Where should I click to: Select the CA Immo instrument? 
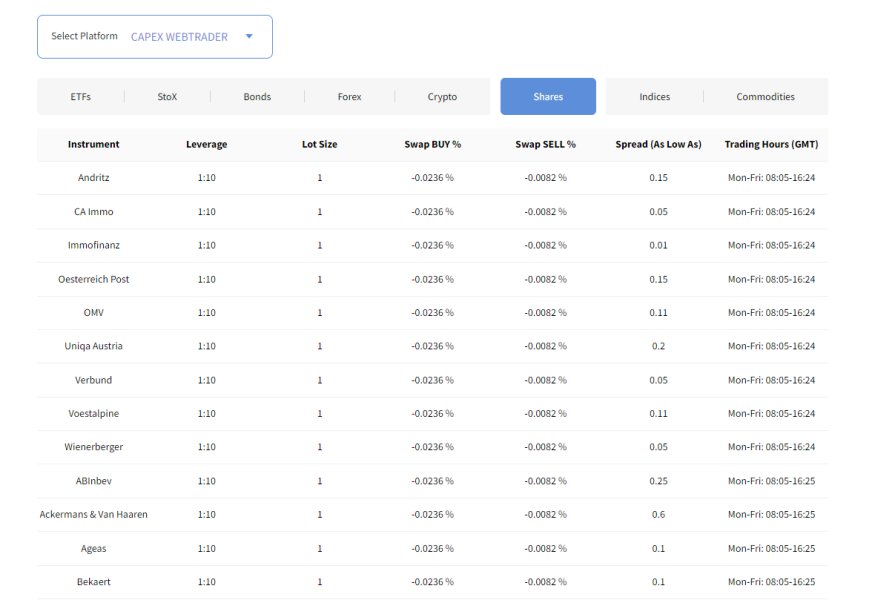click(x=93, y=212)
